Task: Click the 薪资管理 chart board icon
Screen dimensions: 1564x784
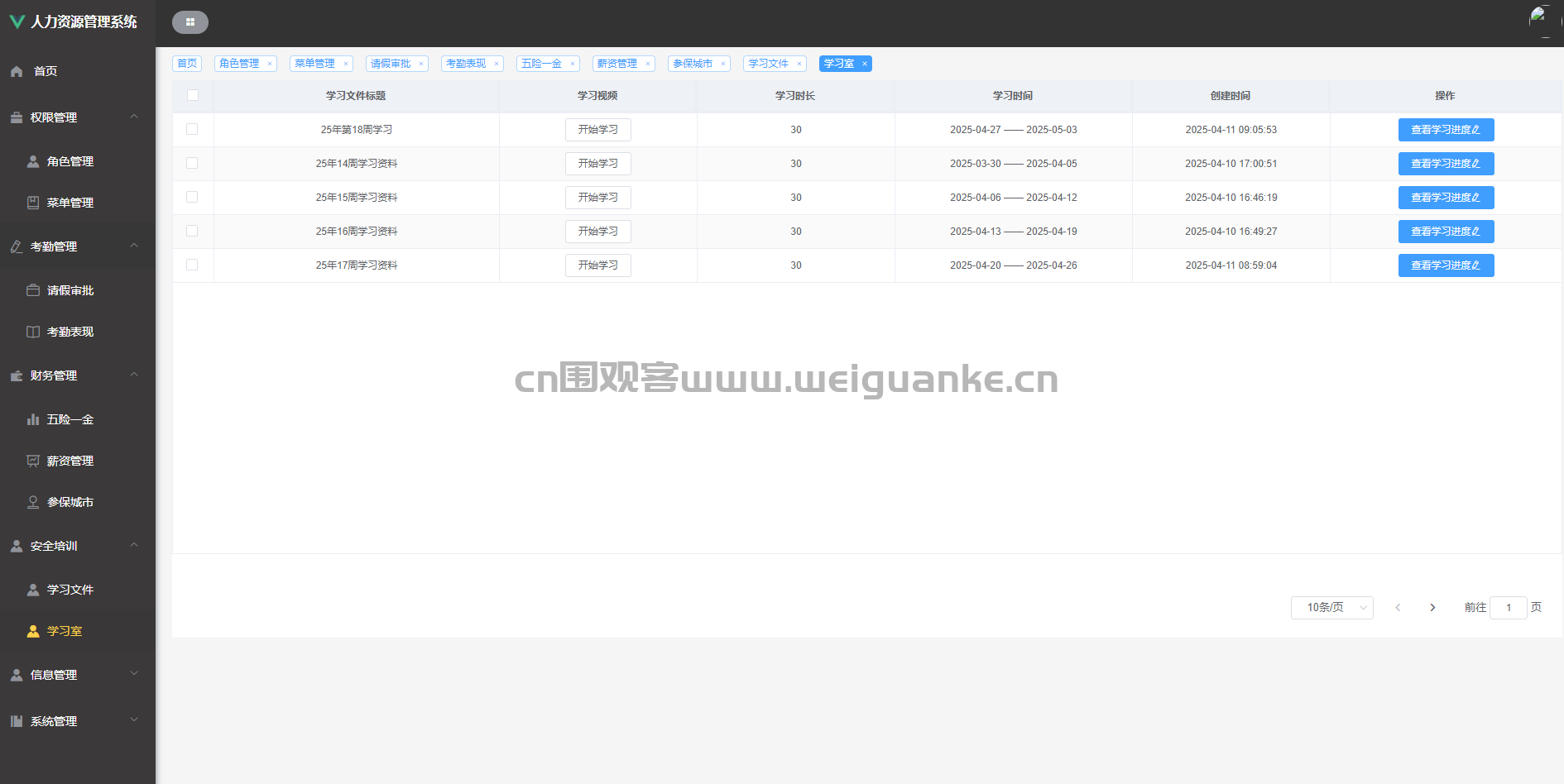Action: 33,461
